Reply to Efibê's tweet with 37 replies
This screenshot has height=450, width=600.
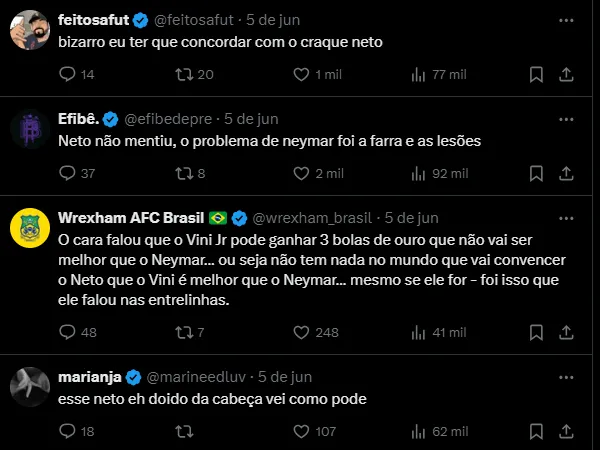click(68, 173)
